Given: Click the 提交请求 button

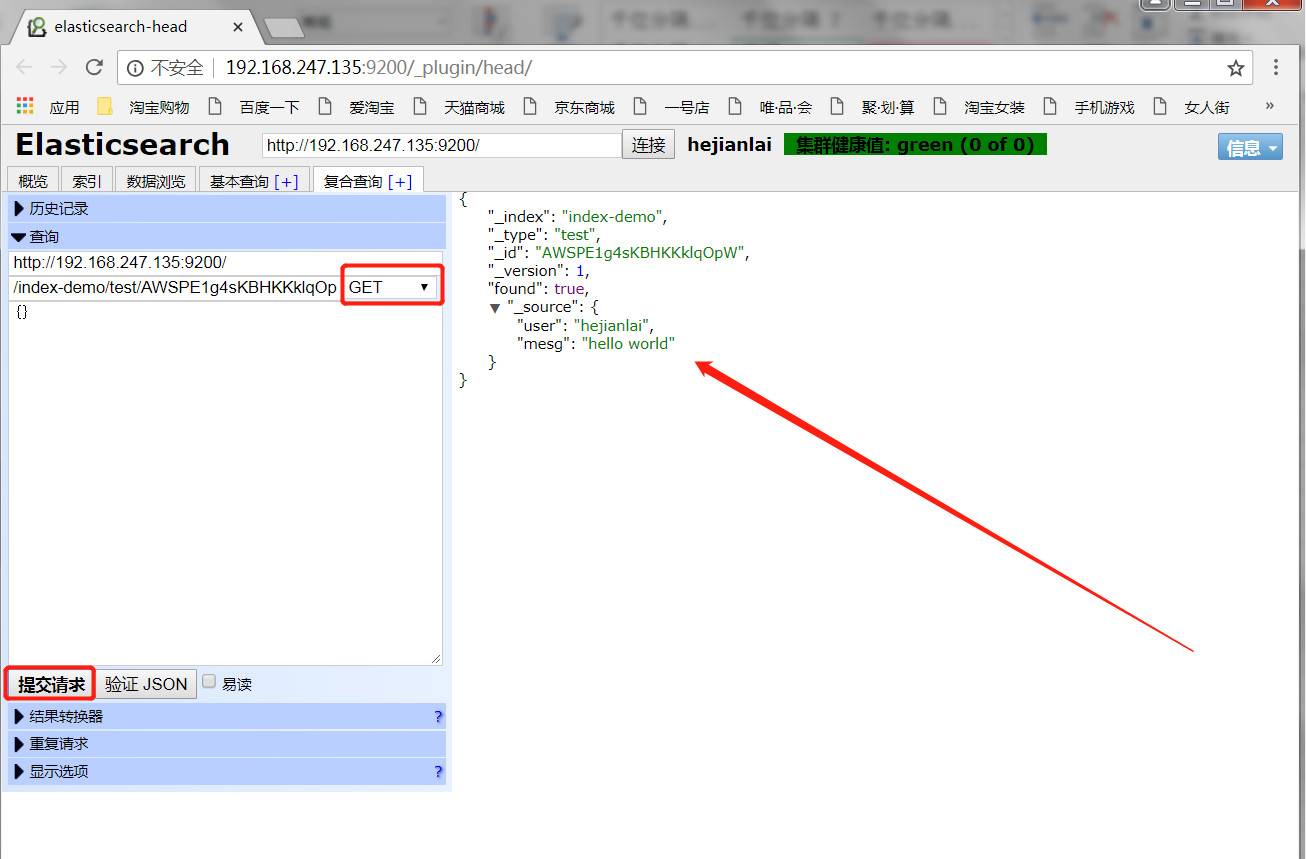Looking at the screenshot, I should pyautogui.click(x=51, y=685).
